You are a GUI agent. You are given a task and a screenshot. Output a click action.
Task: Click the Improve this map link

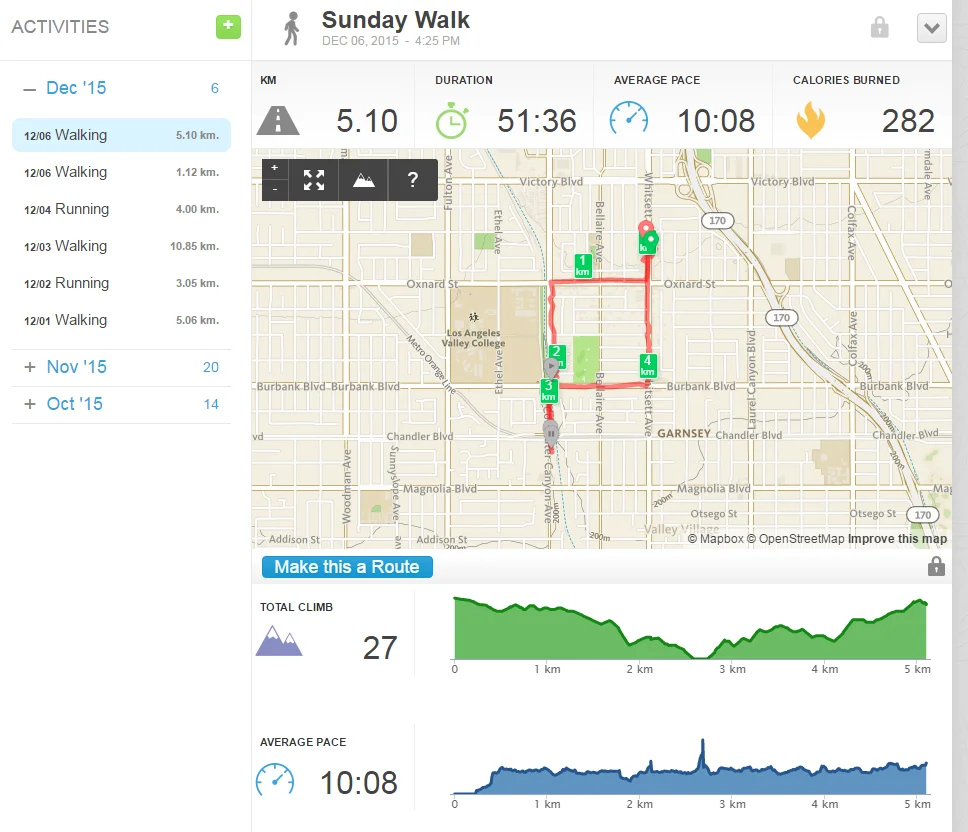tap(897, 539)
